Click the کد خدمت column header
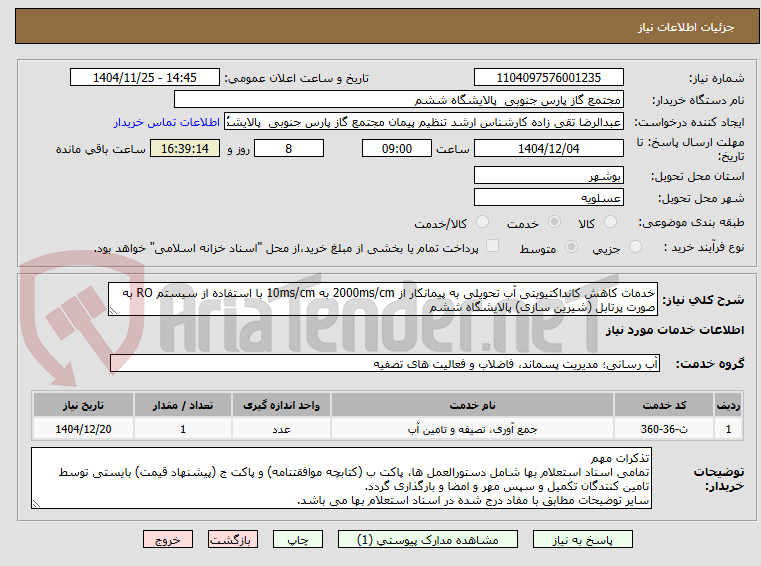 click(x=664, y=405)
